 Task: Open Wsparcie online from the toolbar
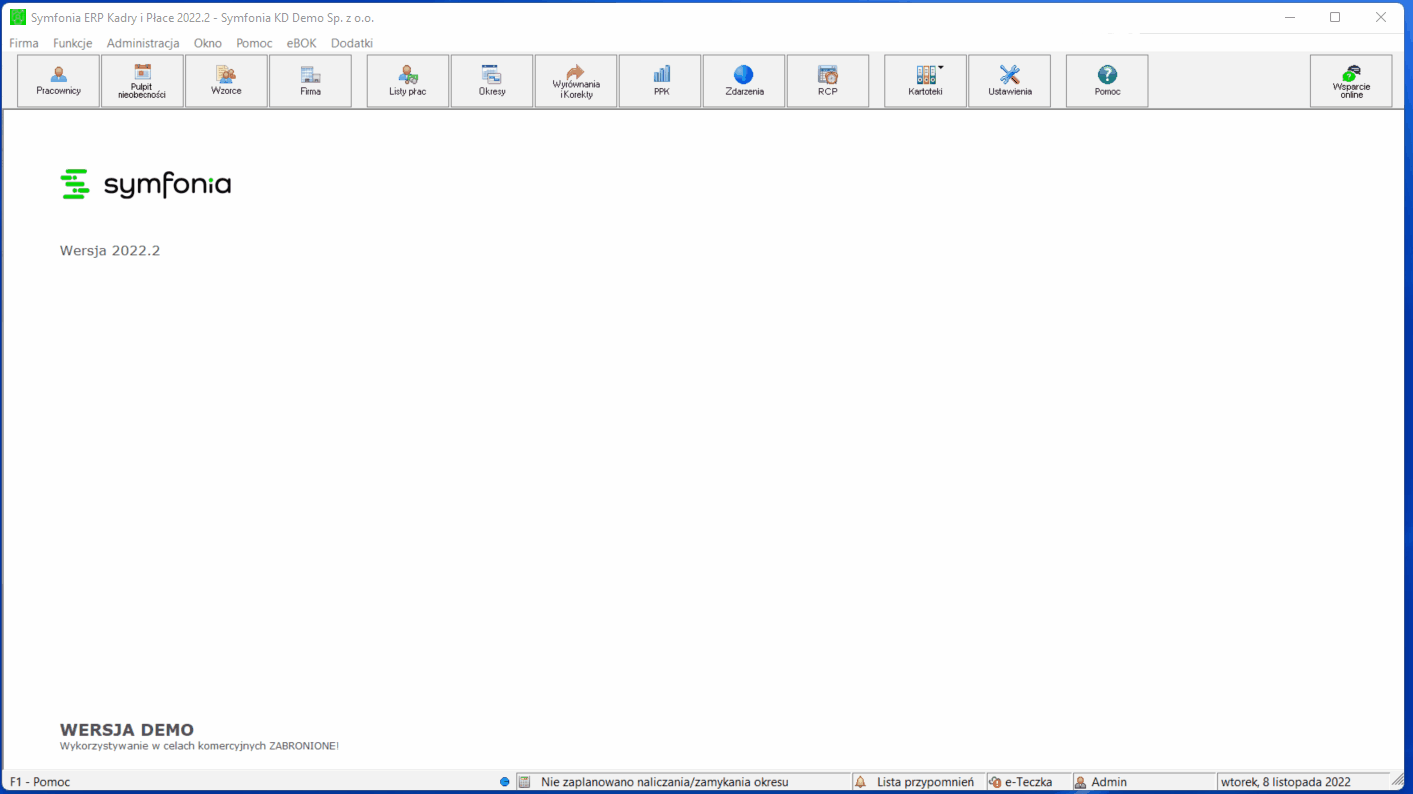click(x=1351, y=81)
